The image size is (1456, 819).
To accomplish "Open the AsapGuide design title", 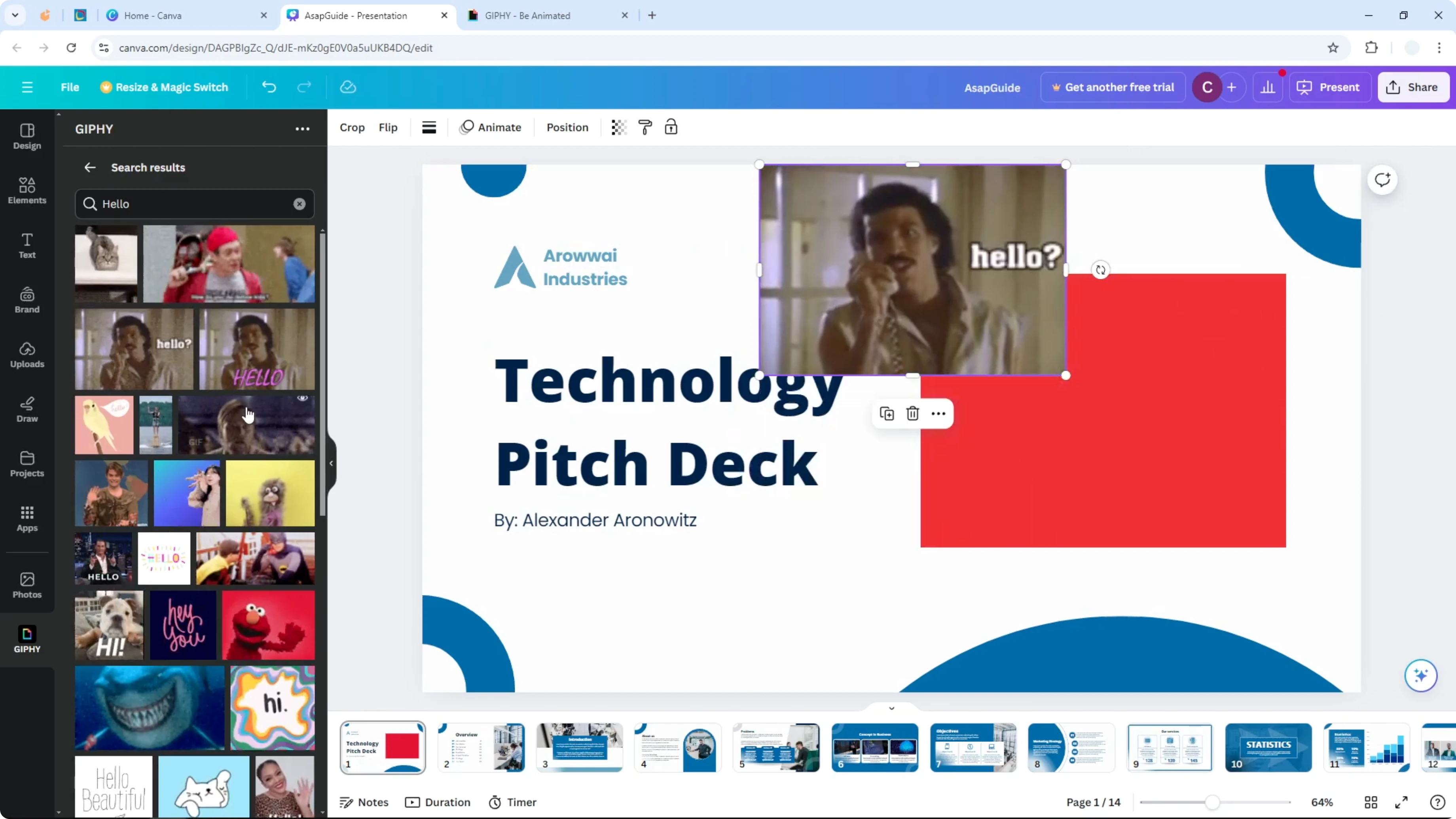I will [x=992, y=87].
